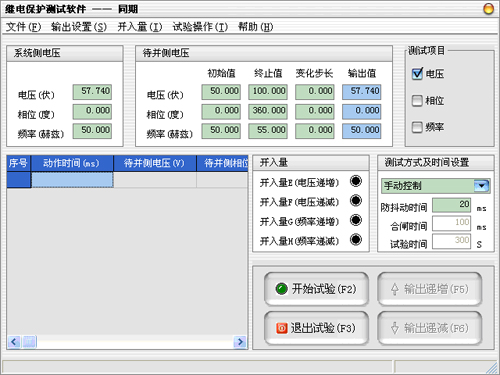Click 开入量G (频率递增) indicator
The height and width of the screenshot is (375, 500).
tap(356, 220)
